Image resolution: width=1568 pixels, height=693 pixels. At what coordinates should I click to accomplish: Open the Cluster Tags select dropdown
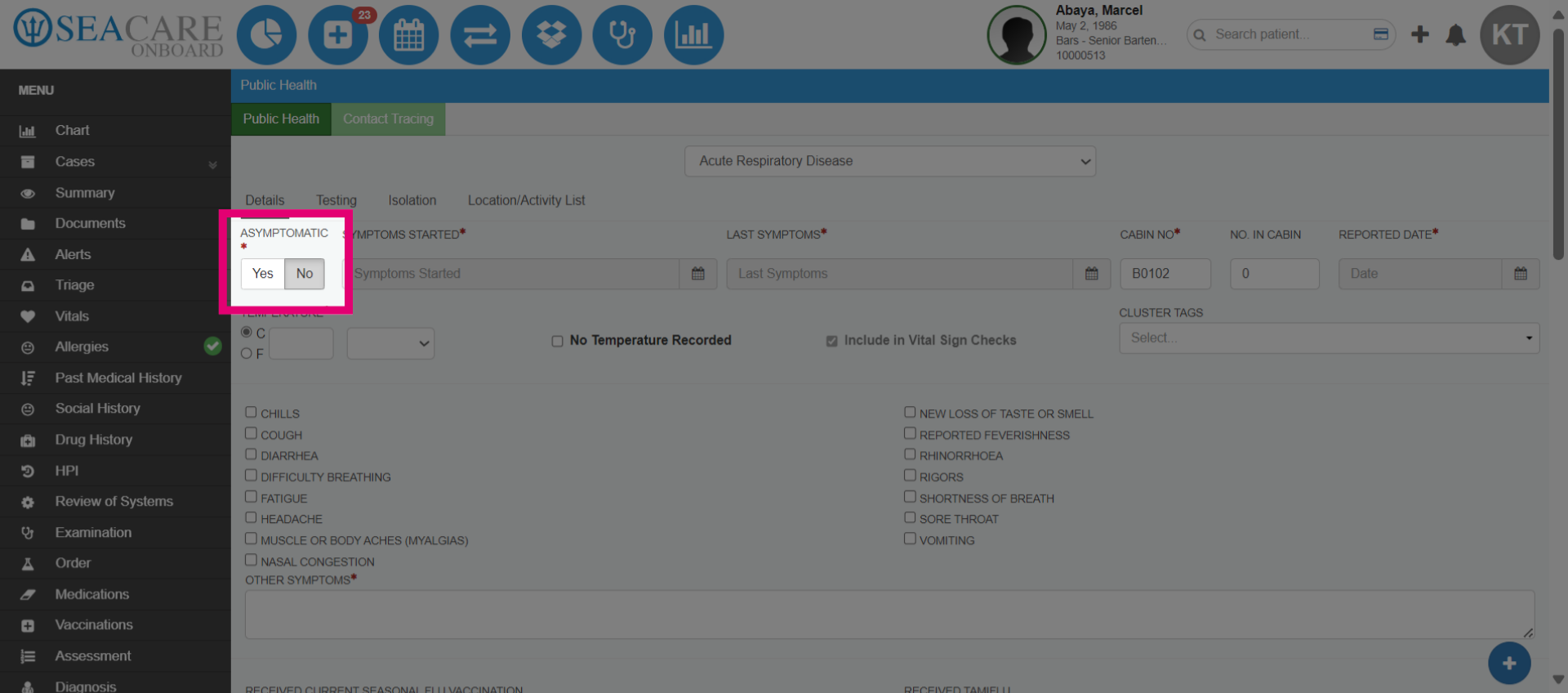[x=1329, y=338]
